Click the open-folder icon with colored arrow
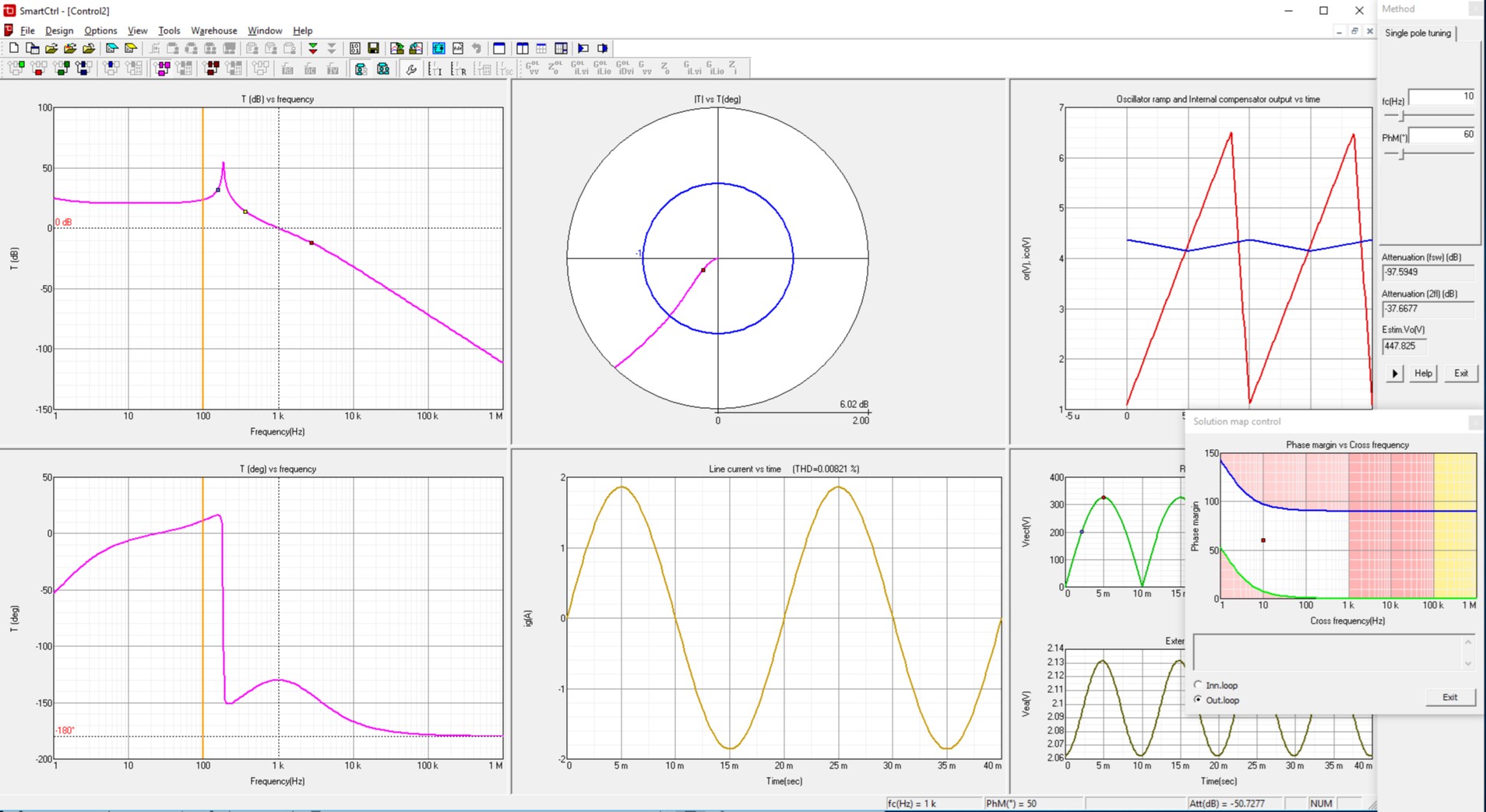The height and width of the screenshot is (812, 1486). pos(70,48)
